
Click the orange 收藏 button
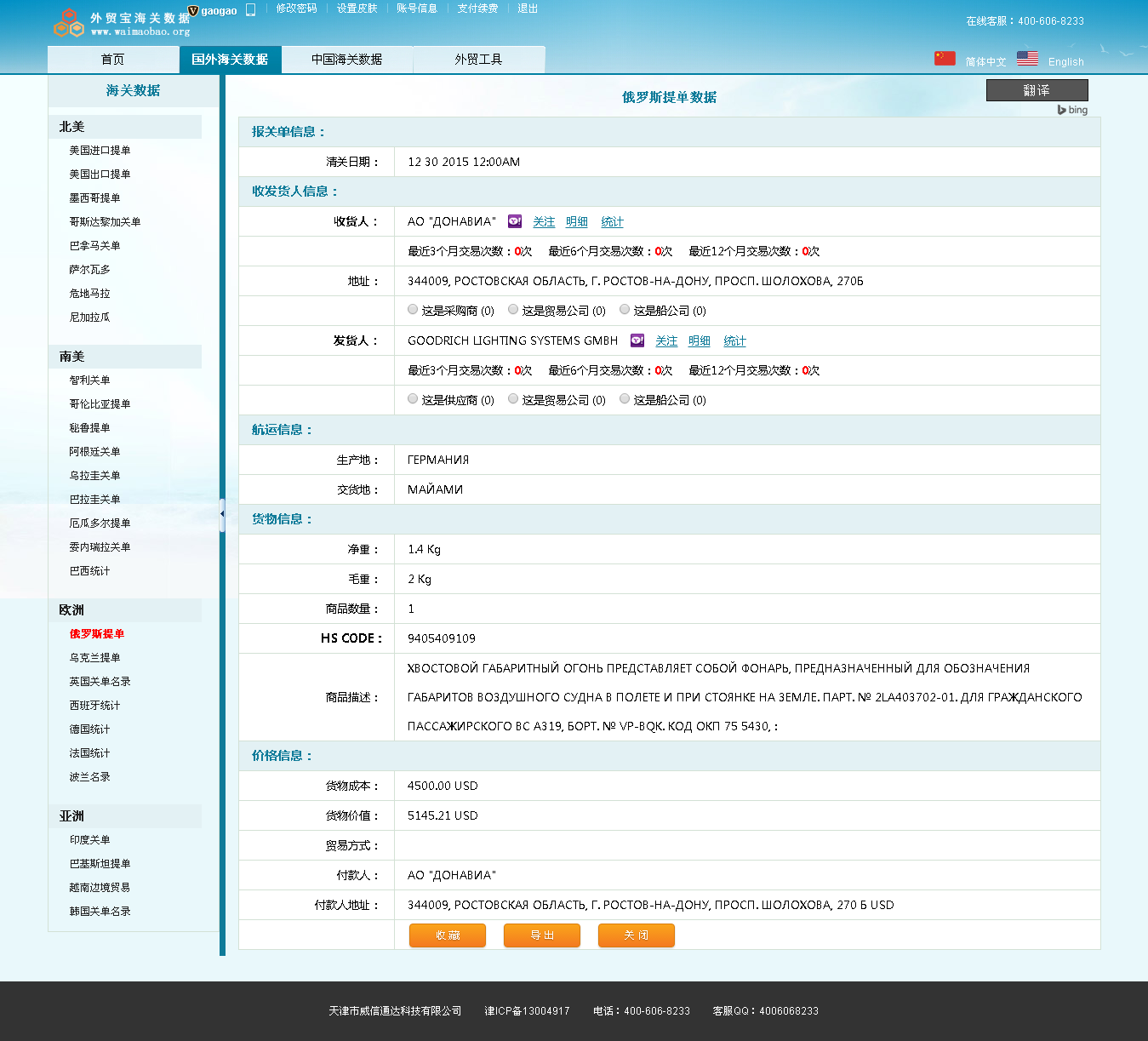(448, 935)
